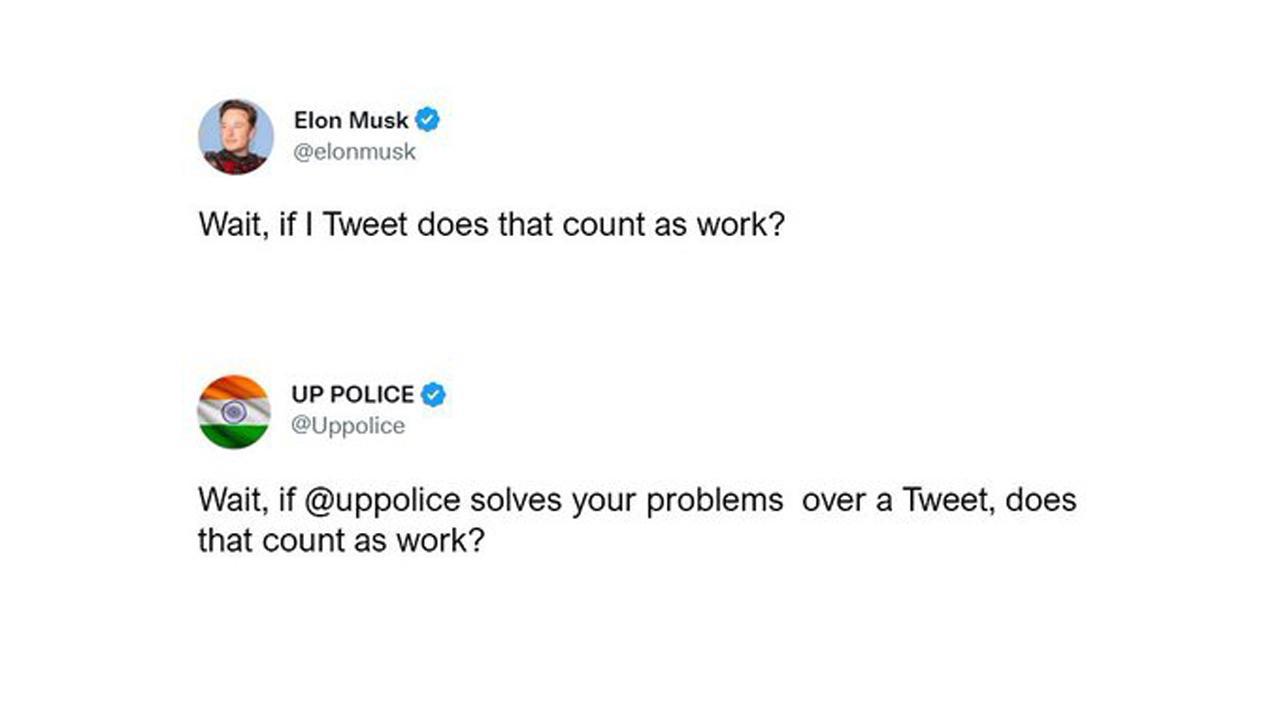1280x720 pixels.
Task: Click the verified badge beside Elon Musk
Action: click(x=428, y=120)
